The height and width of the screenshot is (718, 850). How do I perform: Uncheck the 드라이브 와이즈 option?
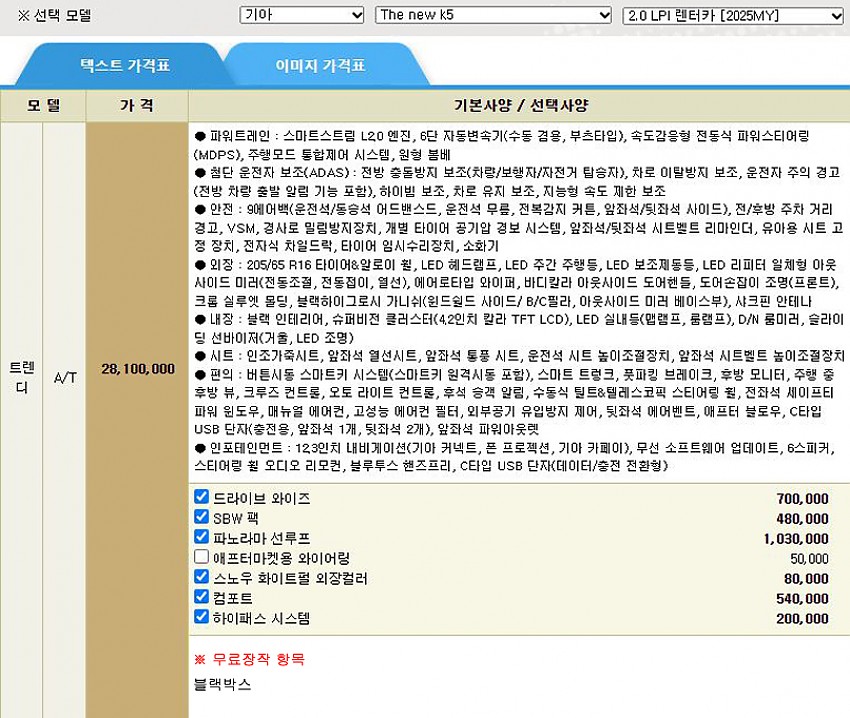[201, 497]
